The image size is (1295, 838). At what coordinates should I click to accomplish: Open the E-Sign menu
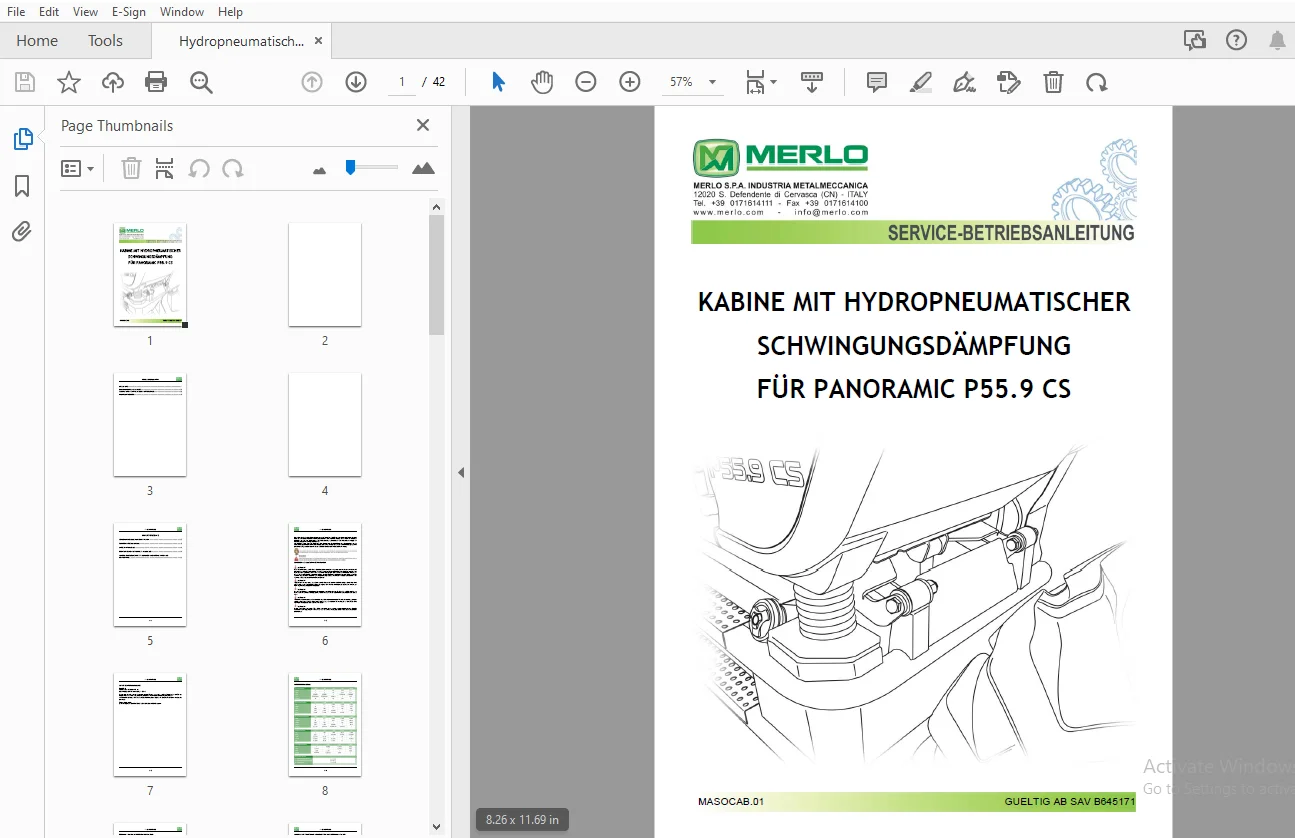tap(128, 12)
